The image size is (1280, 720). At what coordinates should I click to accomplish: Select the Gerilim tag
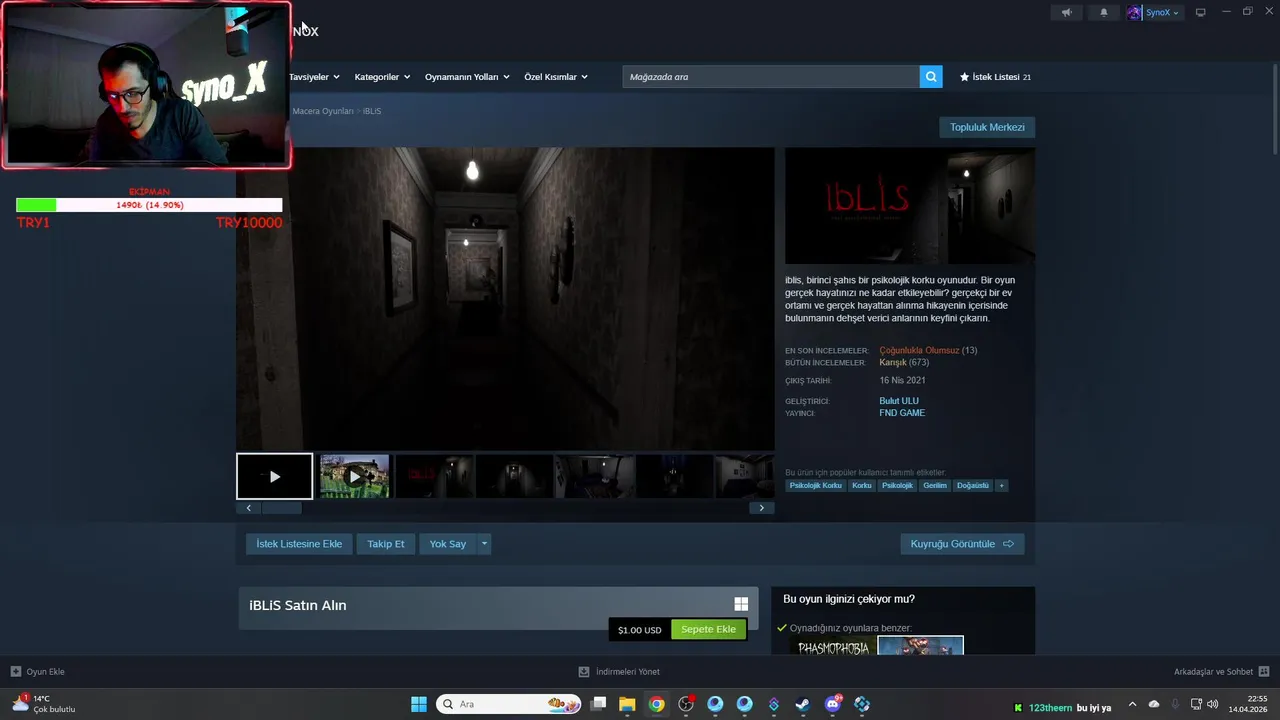[x=935, y=486]
